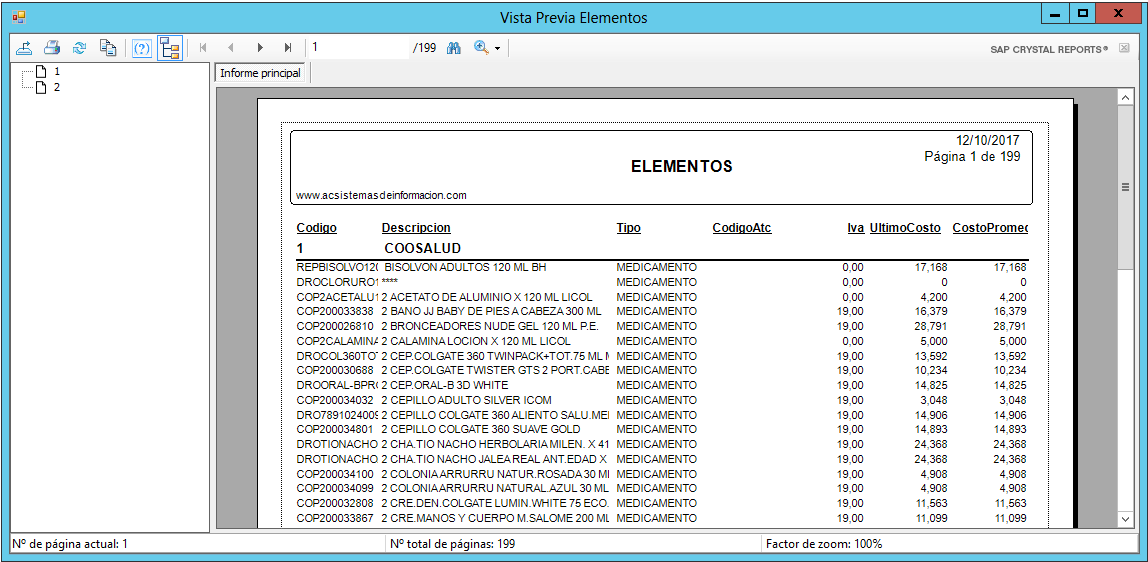This screenshot has height=562, width=1148.
Task: Select group 2 in the tree
Action: (x=57, y=88)
